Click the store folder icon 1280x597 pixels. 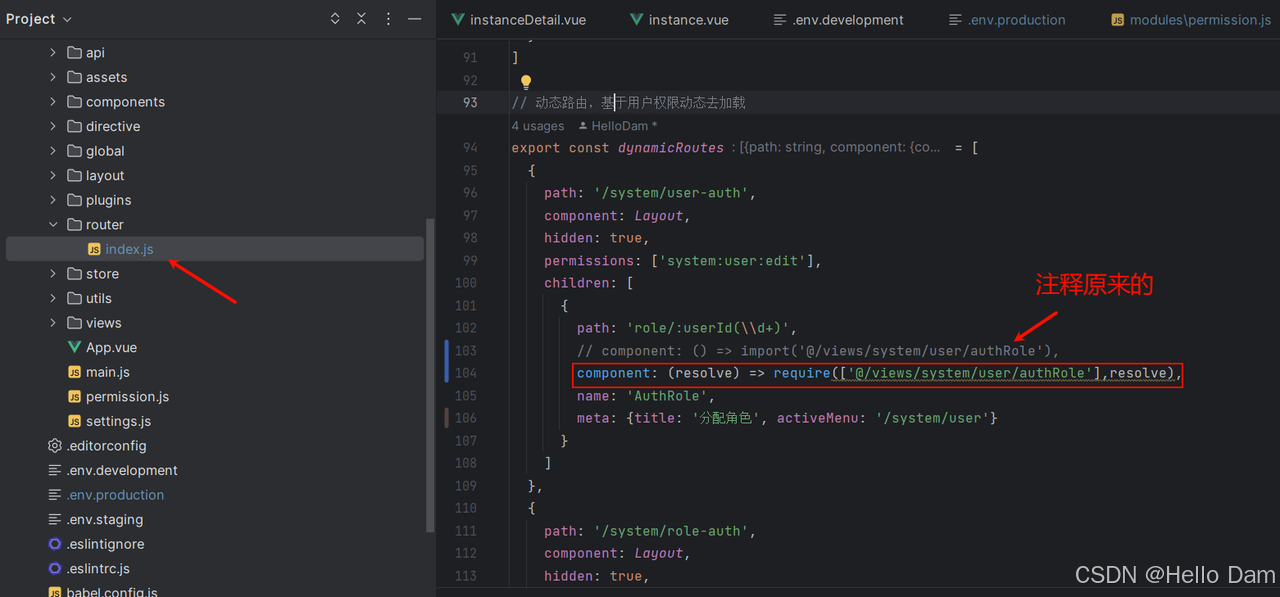point(74,274)
